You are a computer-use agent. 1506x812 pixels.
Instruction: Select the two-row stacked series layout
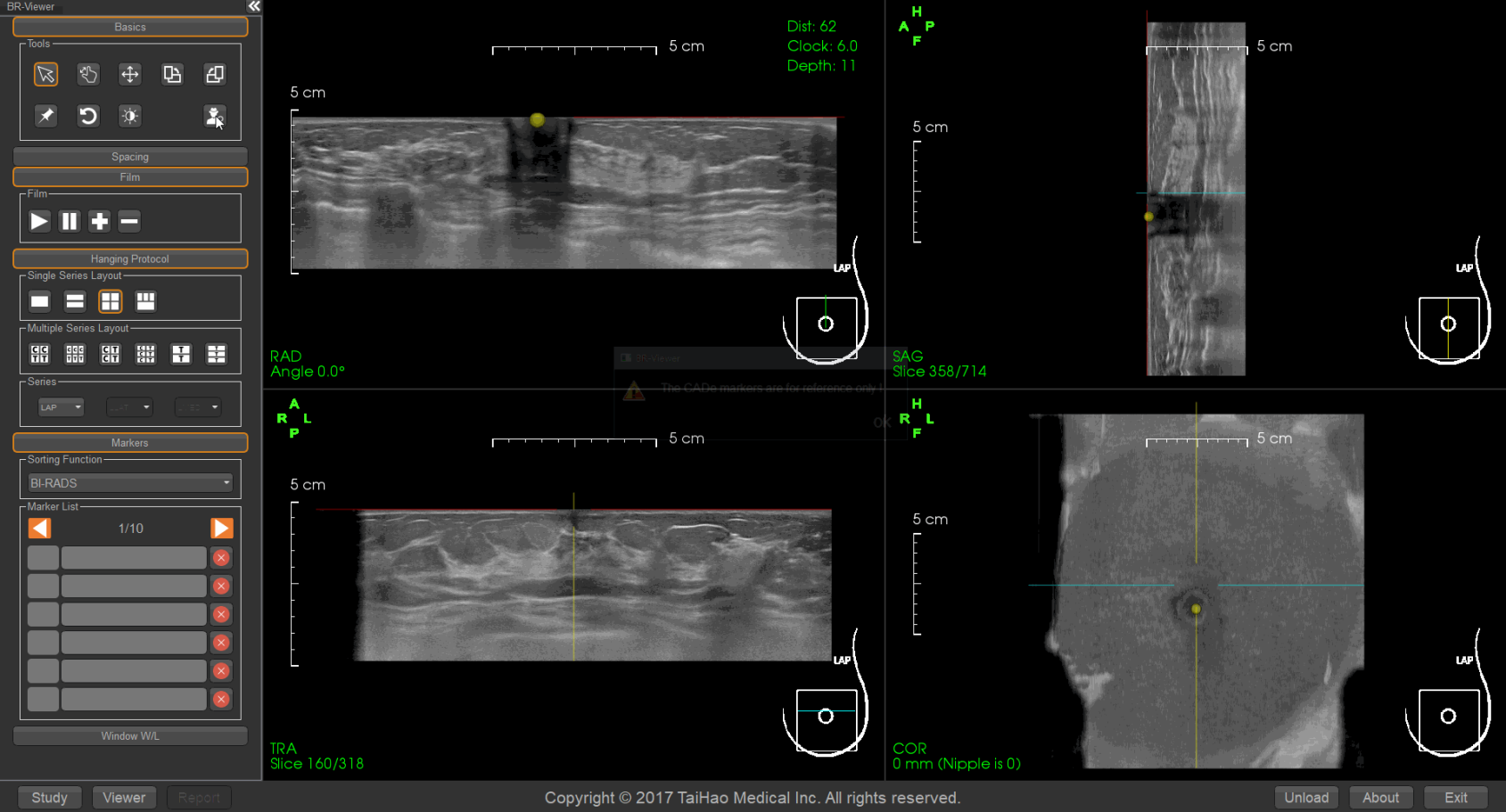[75, 301]
